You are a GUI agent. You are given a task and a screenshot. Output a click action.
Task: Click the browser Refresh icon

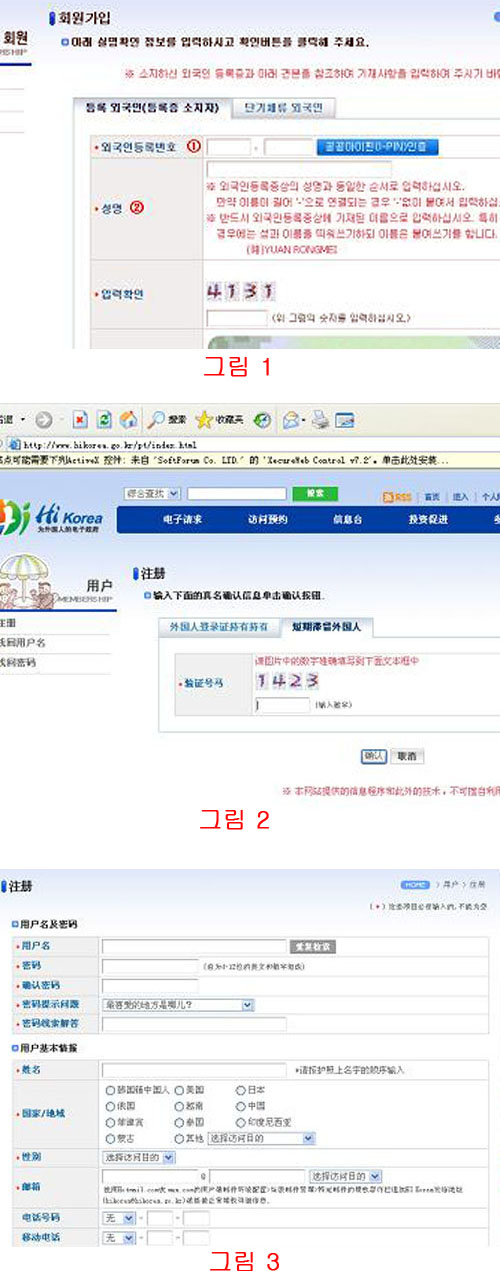click(x=103, y=420)
